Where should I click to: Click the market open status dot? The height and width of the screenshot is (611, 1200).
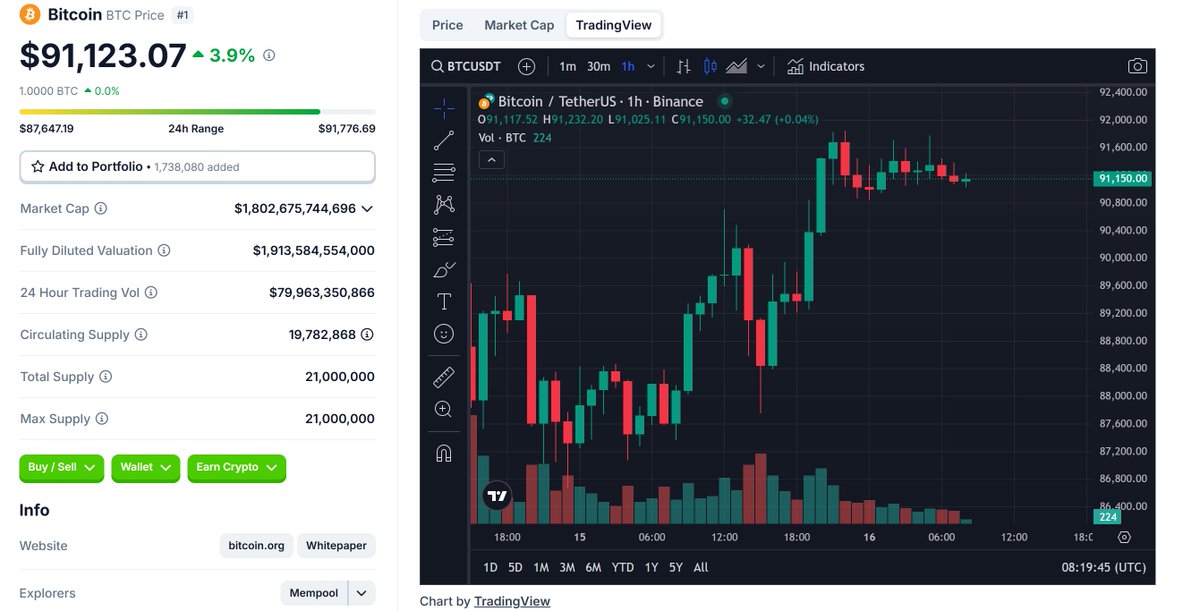pyautogui.click(x=725, y=101)
